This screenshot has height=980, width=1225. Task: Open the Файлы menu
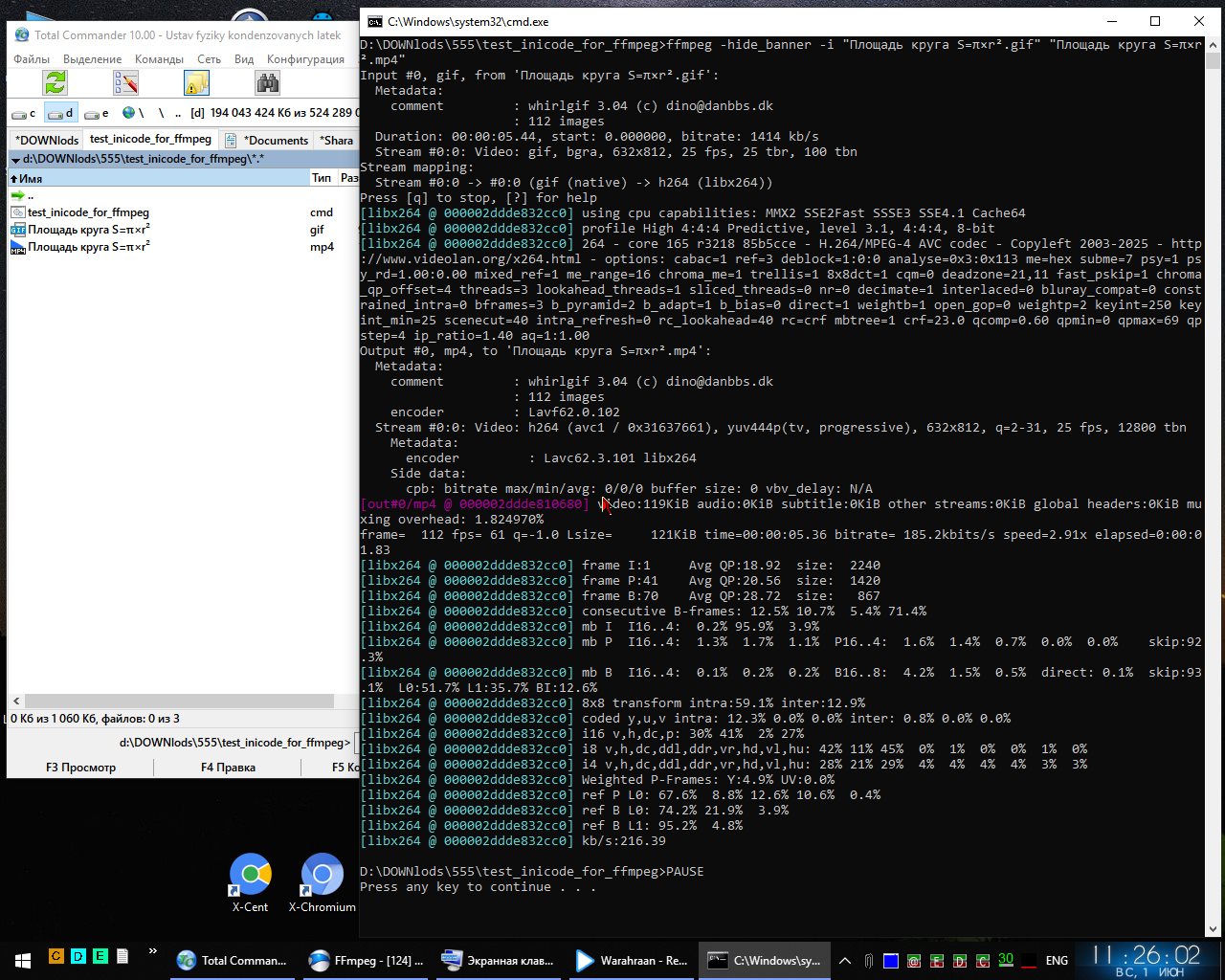tap(32, 59)
